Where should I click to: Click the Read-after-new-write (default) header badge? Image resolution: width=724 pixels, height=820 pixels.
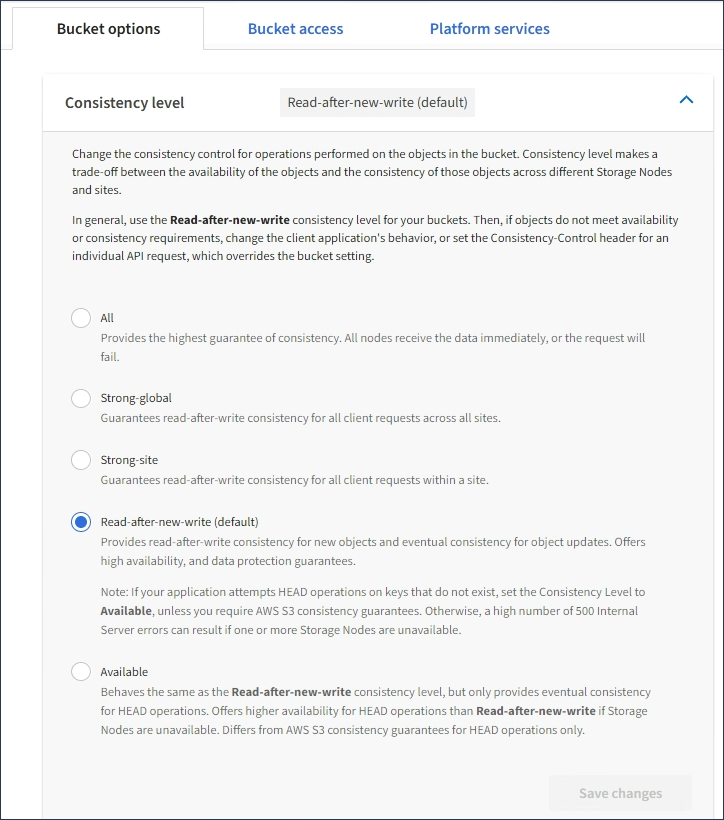click(x=377, y=102)
